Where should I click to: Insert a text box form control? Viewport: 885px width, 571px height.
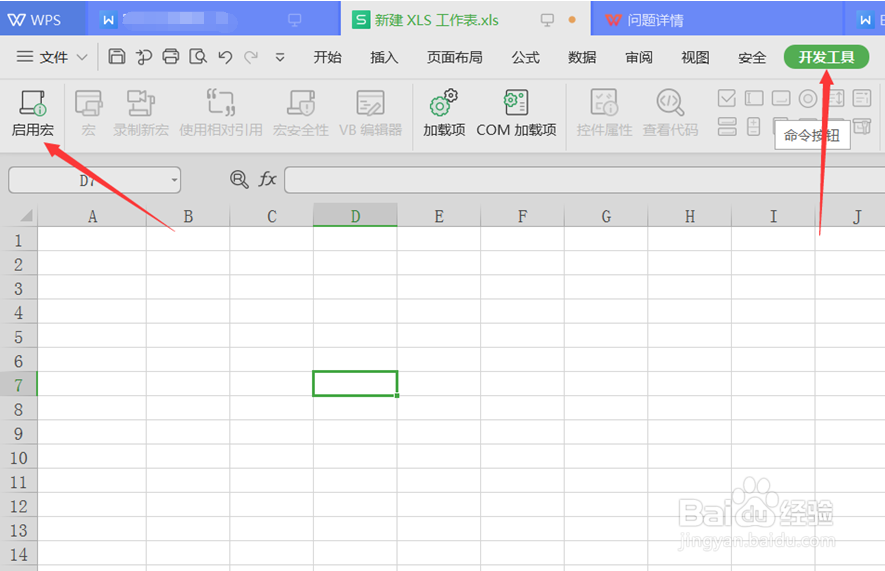[x=754, y=98]
